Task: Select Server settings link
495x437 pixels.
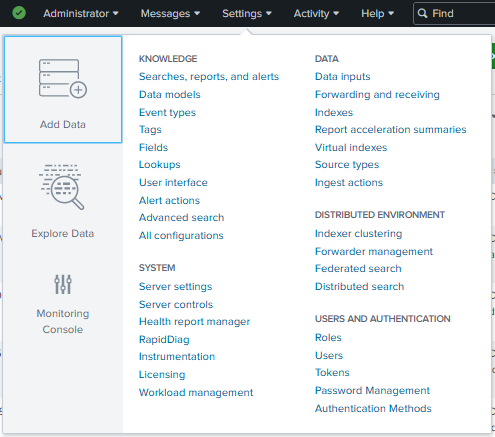Action: pyautogui.click(x=175, y=287)
